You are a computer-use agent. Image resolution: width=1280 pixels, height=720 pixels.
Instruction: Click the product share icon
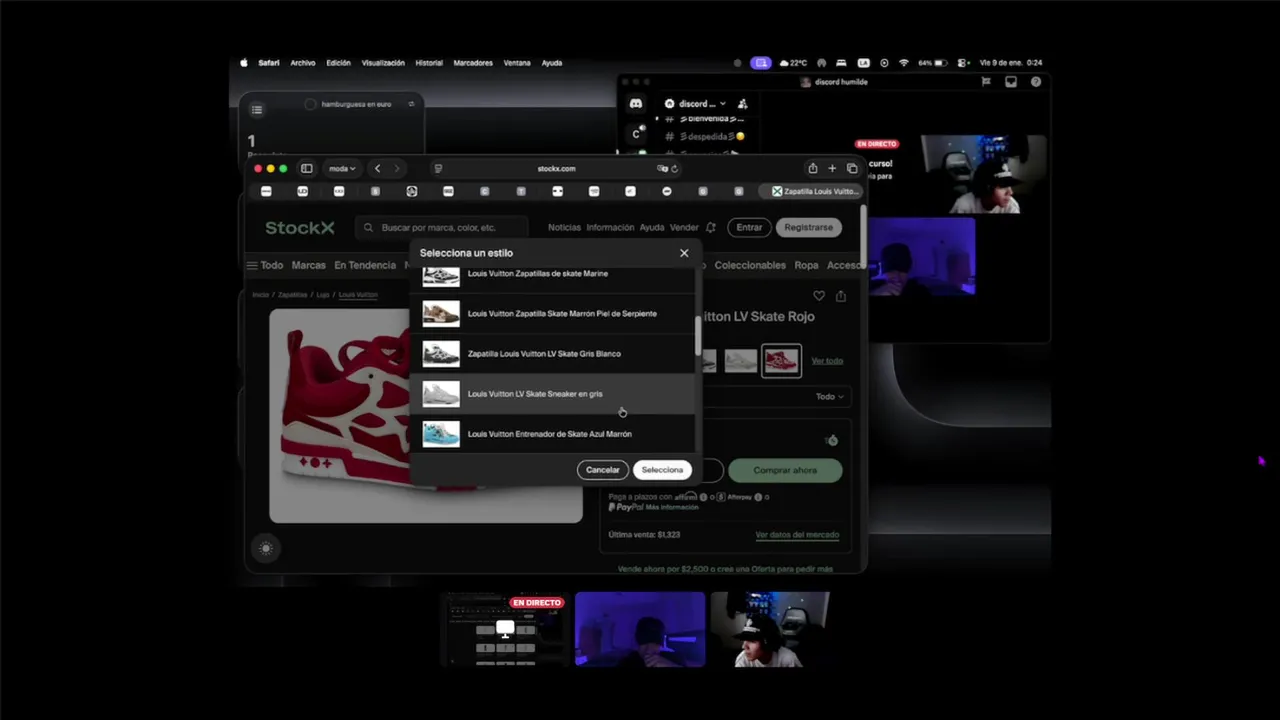coord(841,296)
